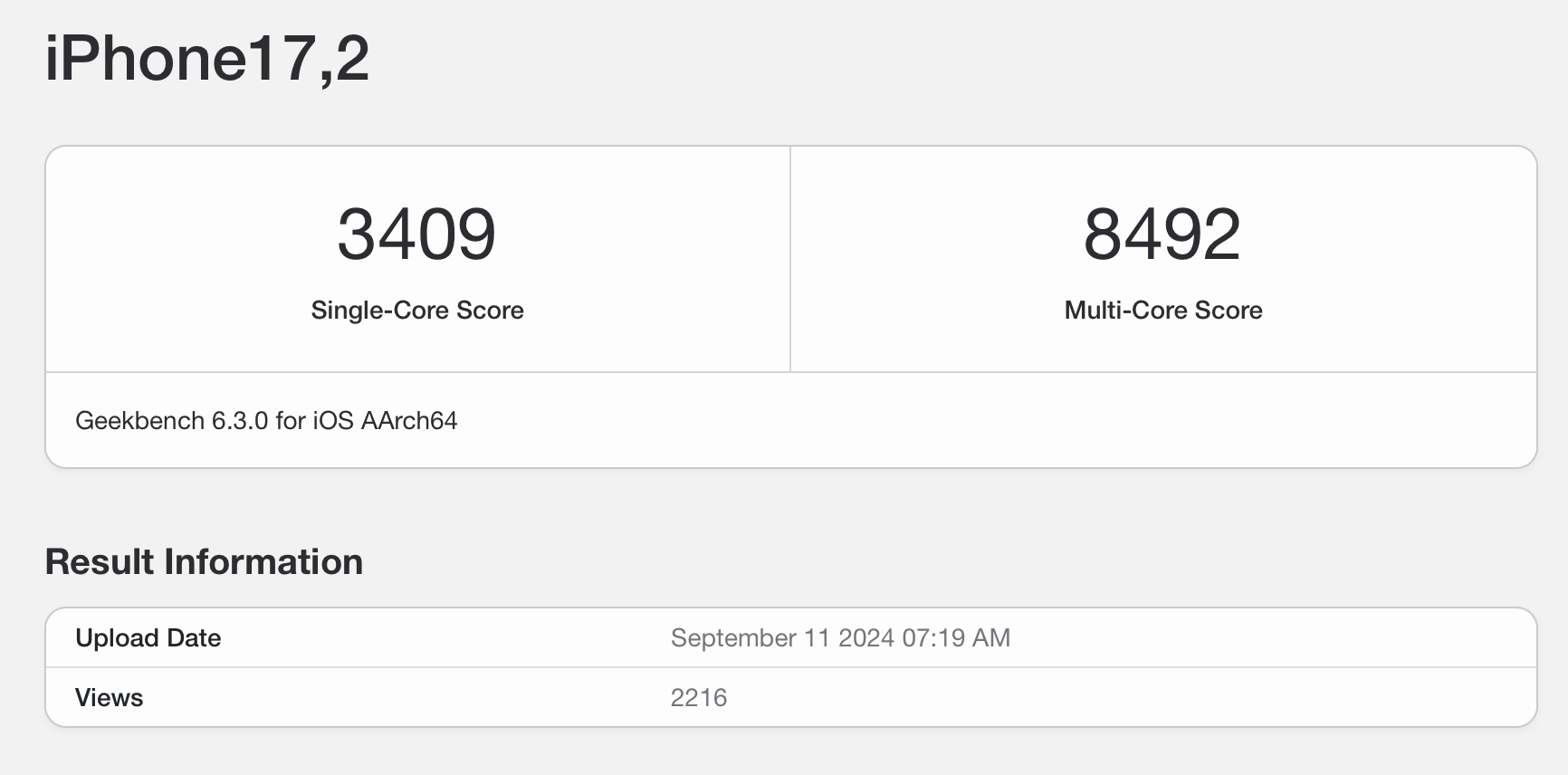Click the "07:19 AM" upload time
1568x775 pixels.
(x=956, y=638)
